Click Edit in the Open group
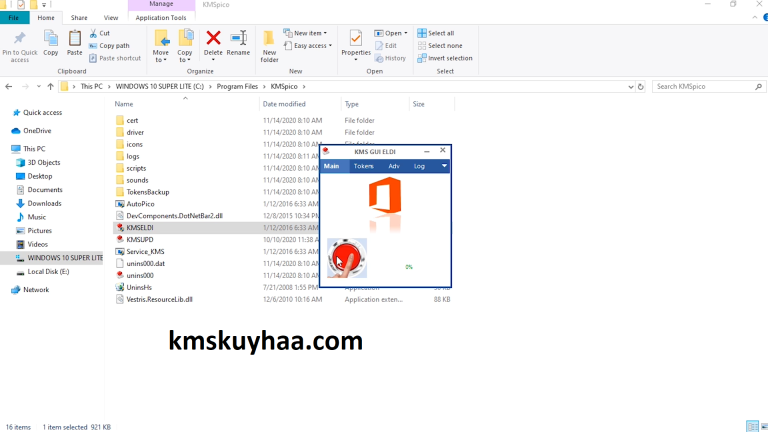This screenshot has width=768, height=432. [385, 46]
